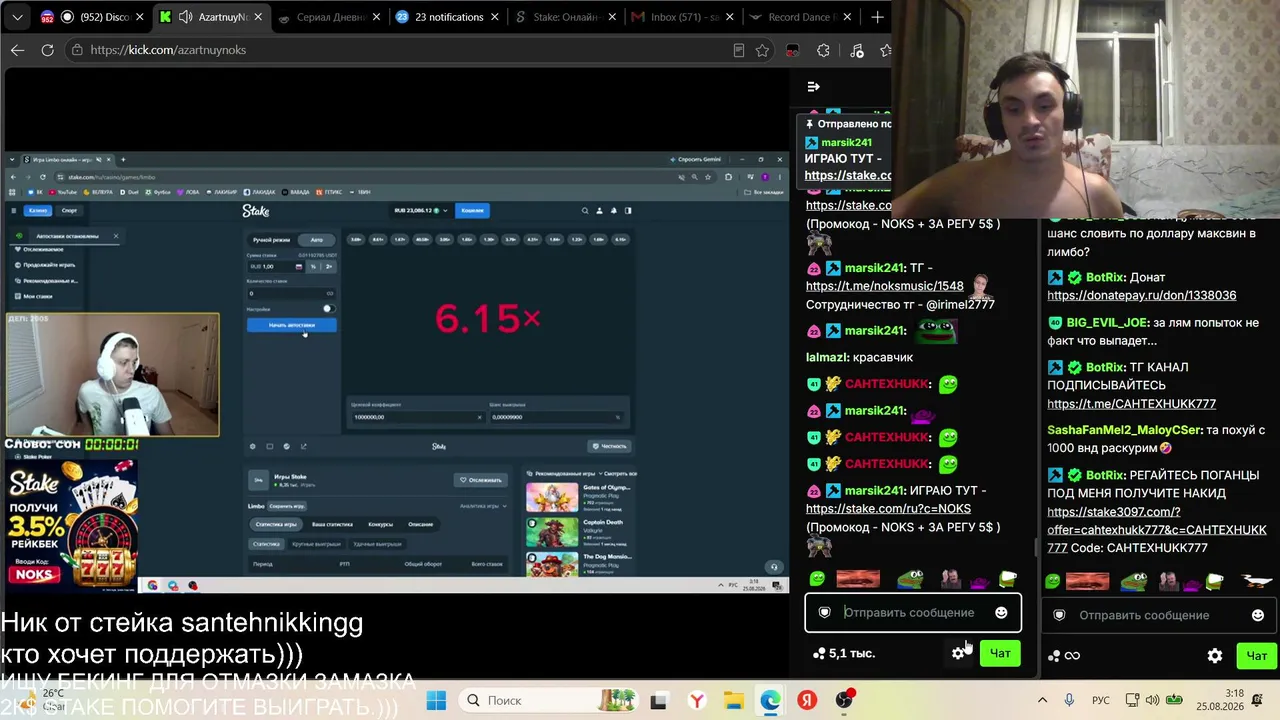Switch to the Gmail Inbox (571) tab
The height and width of the screenshot is (720, 1280).
pyautogui.click(x=682, y=17)
